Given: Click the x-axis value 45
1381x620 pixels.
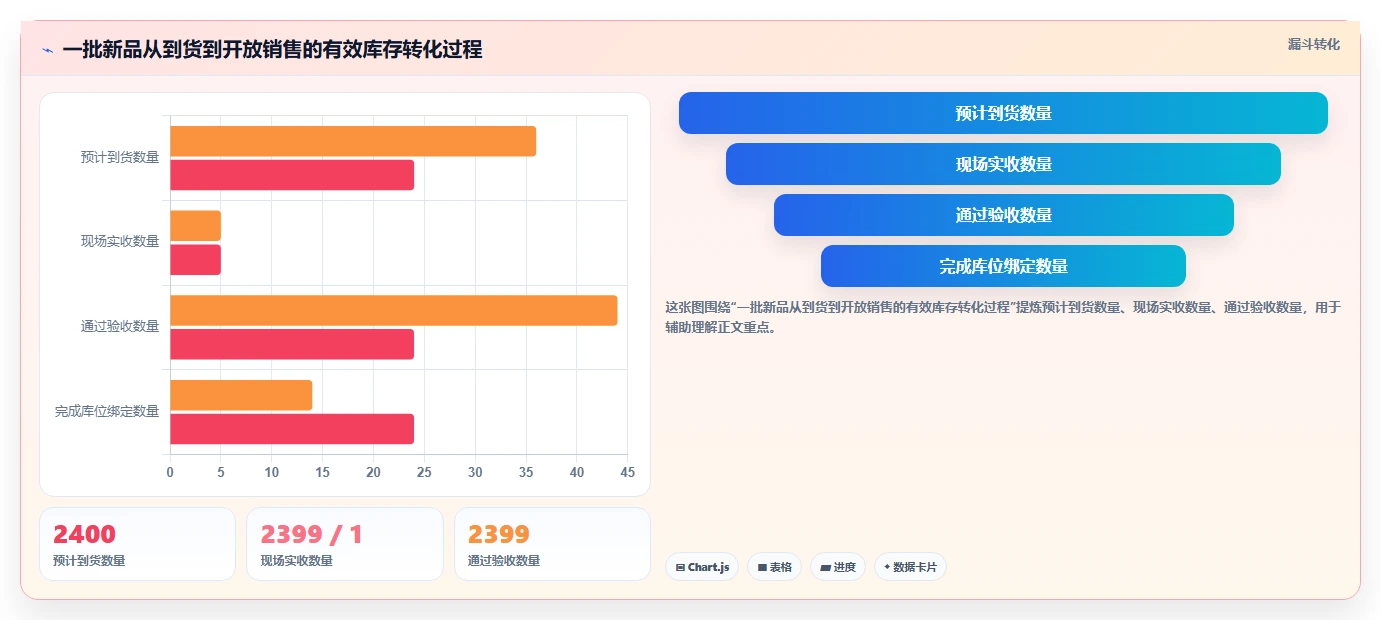Looking at the screenshot, I should (x=628, y=472).
